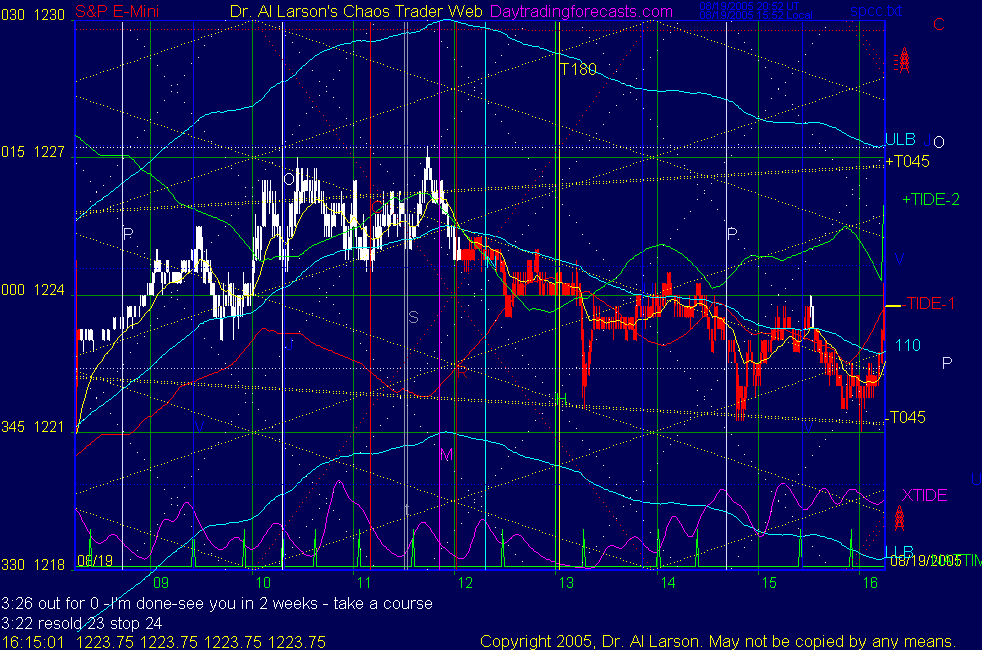Click the "030 1230" price axis label
Image resolution: width=982 pixels, height=650 pixels.
(33, 15)
